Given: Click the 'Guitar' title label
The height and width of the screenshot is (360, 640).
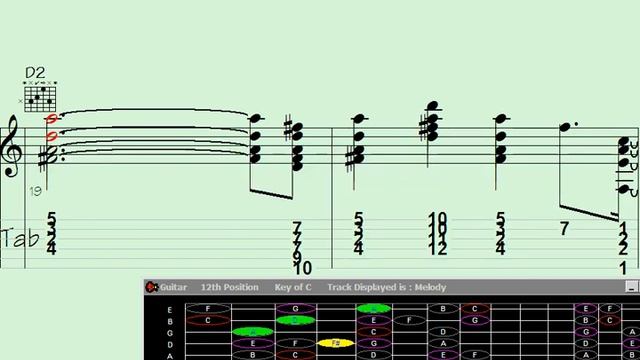Looking at the screenshot, I should tap(173, 287).
